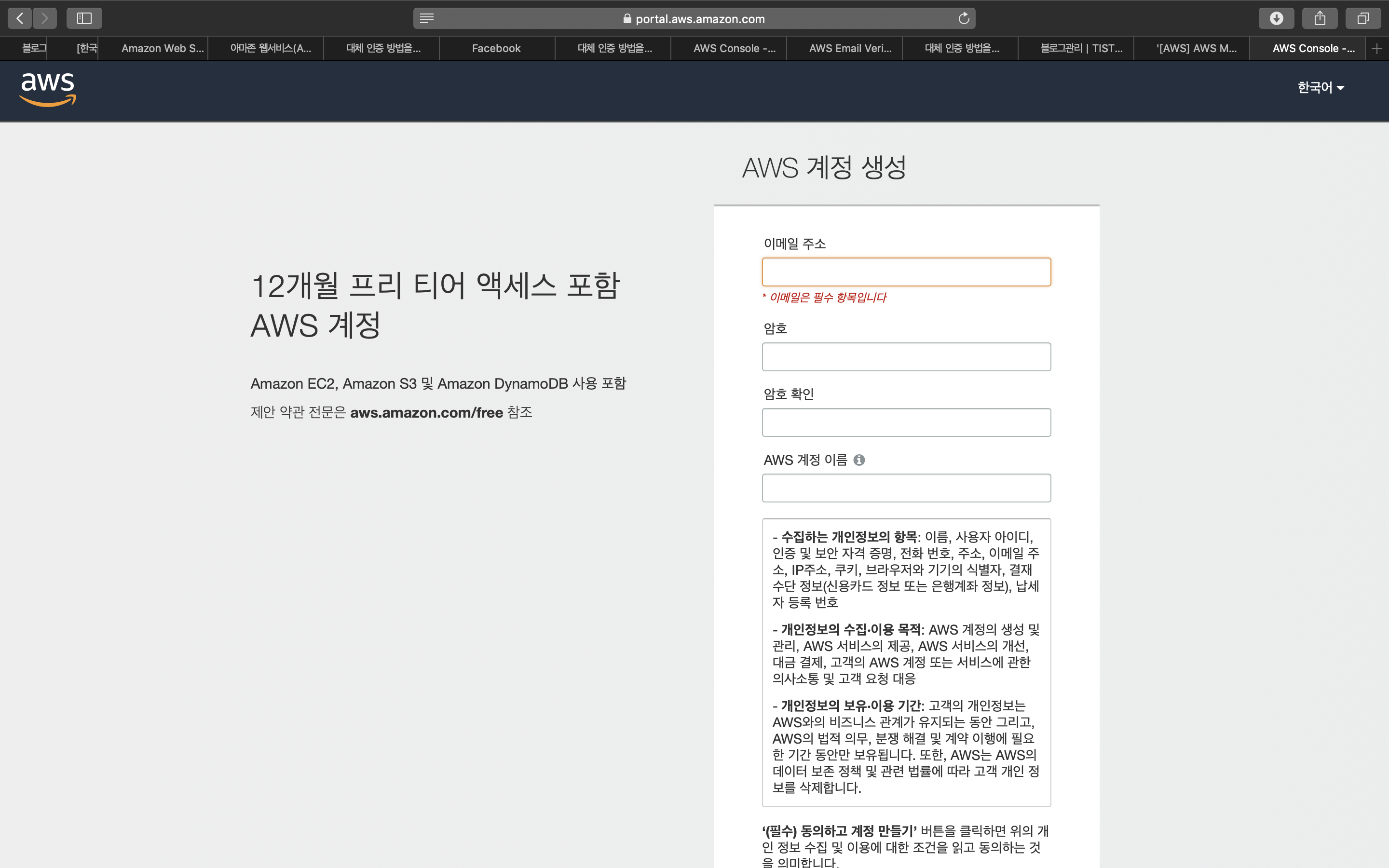The image size is (1389, 868).
Task: Add a new tab with plus icon
Action: pyautogui.click(x=1377, y=49)
